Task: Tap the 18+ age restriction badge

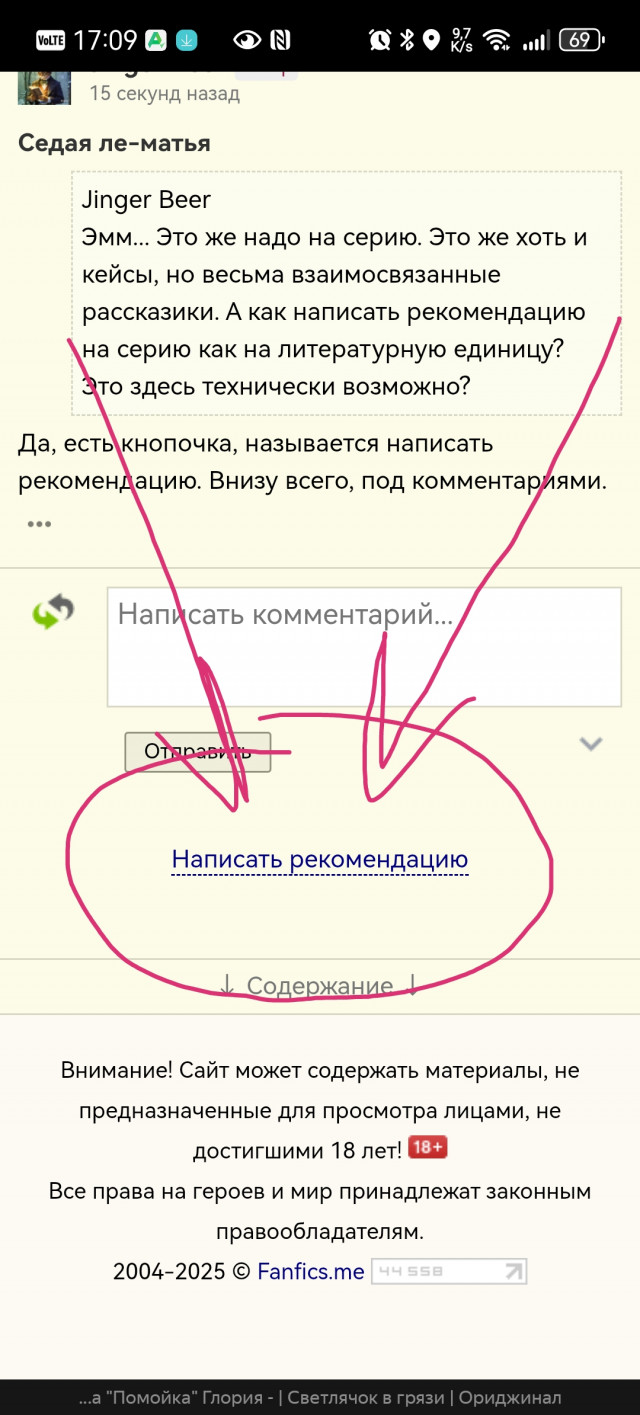Action: point(428,1148)
